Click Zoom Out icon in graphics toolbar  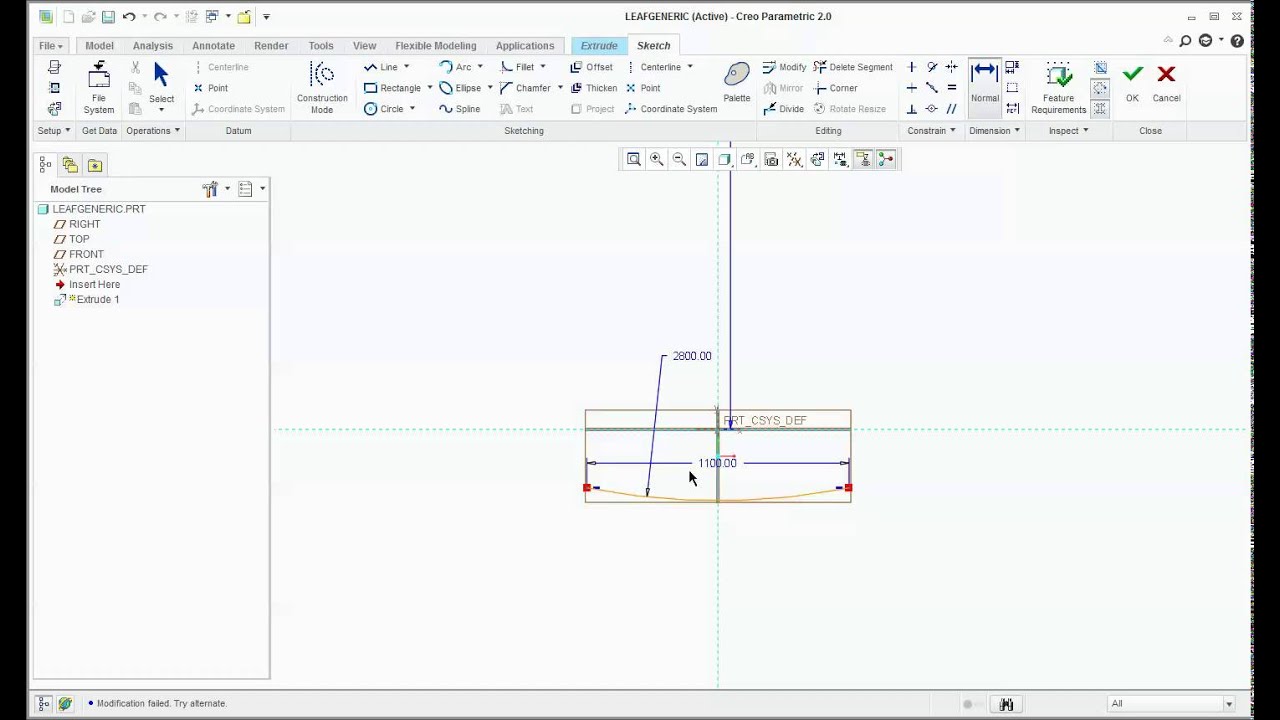[x=679, y=159]
